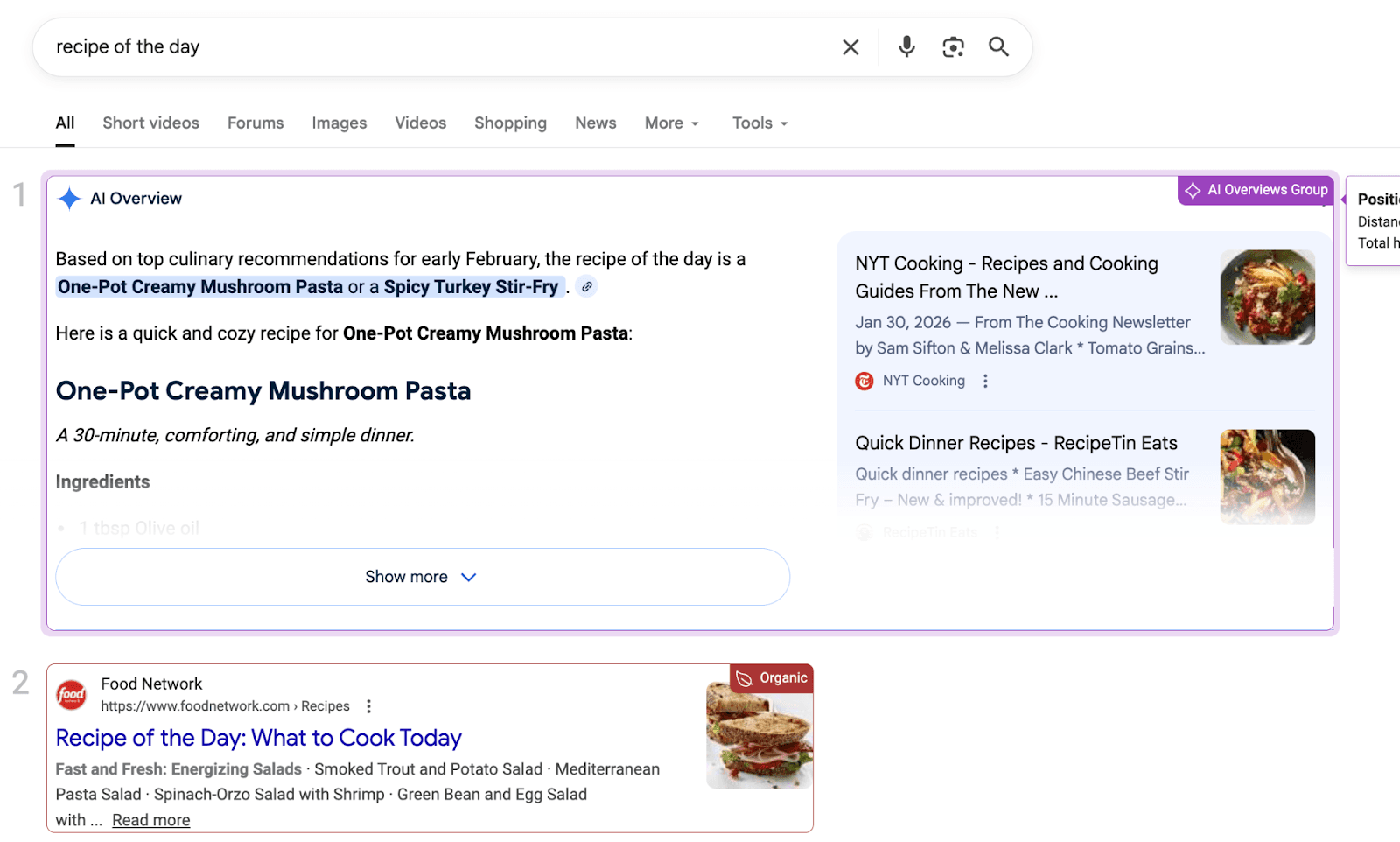Switch to the Forums tab
Screen dimensions: 1400x842
[x=255, y=123]
